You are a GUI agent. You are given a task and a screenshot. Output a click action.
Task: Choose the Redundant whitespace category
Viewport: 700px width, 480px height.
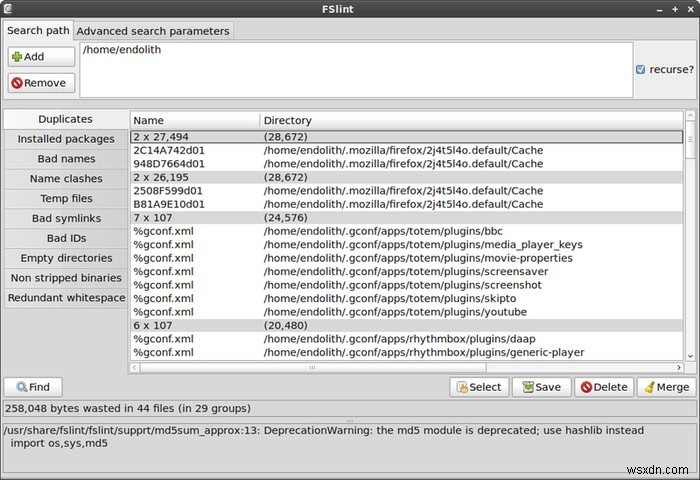[66, 298]
